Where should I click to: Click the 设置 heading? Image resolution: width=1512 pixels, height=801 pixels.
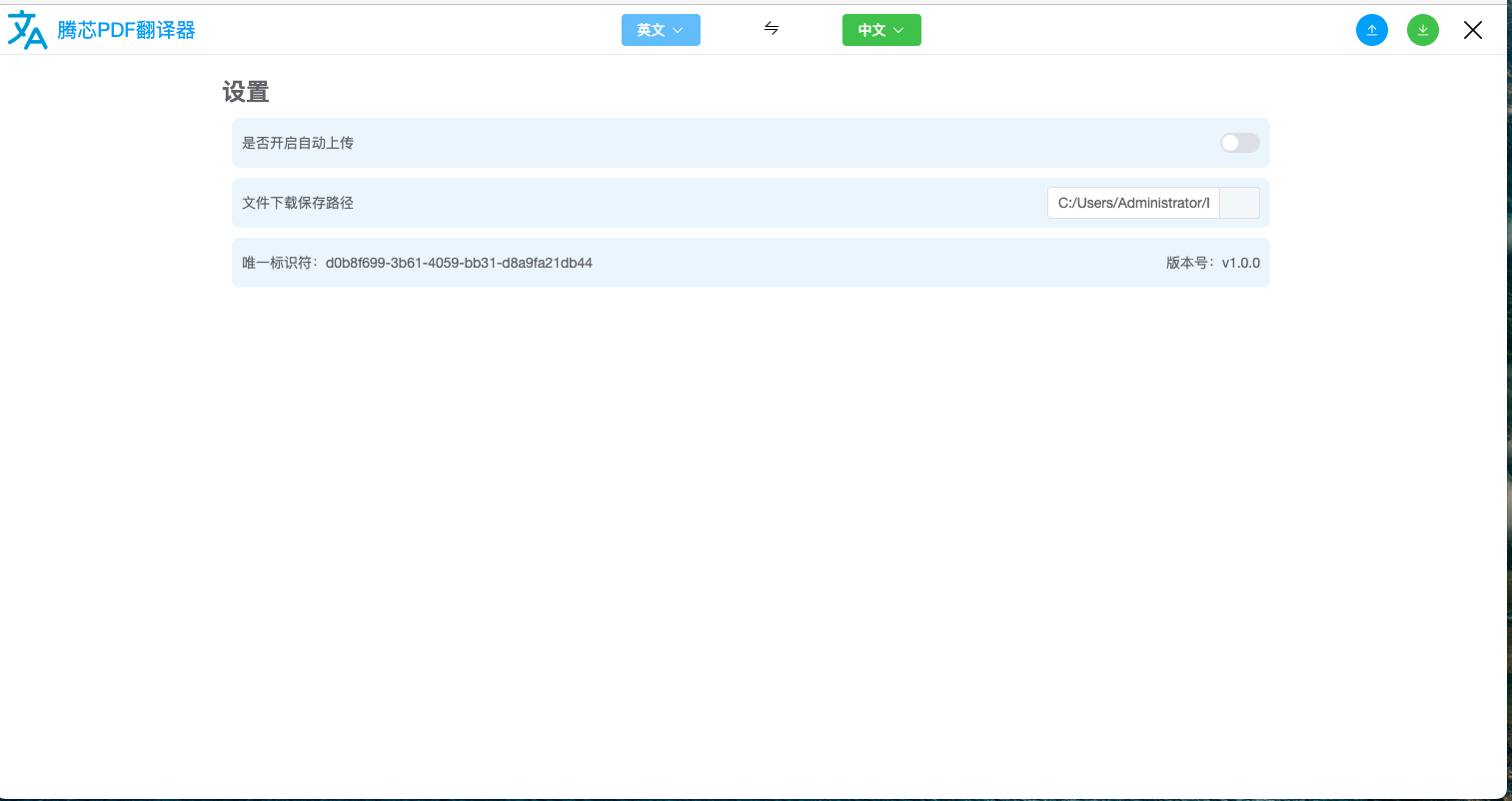246,92
